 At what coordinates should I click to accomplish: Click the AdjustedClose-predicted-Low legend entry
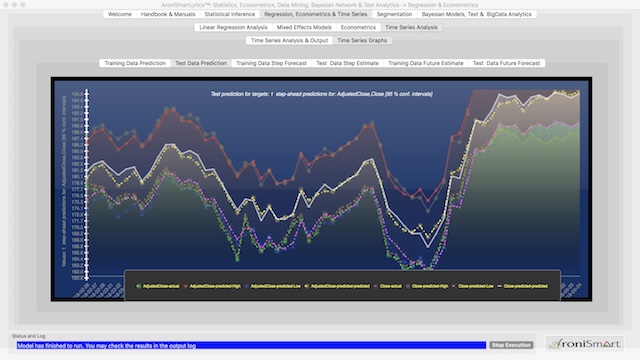pyautogui.click(x=272, y=286)
